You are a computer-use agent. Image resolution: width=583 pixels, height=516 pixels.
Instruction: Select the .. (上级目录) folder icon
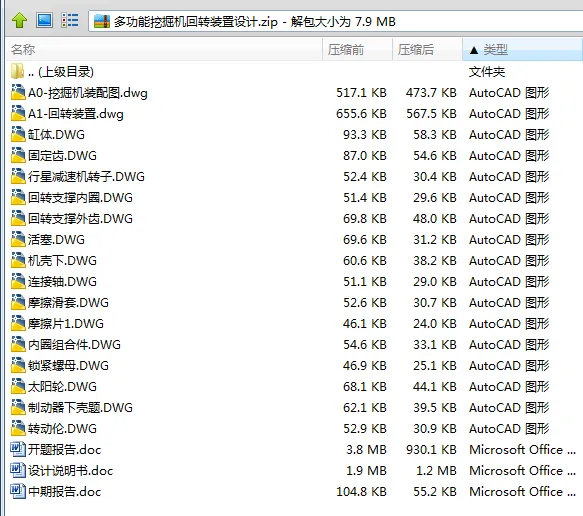coord(17,71)
